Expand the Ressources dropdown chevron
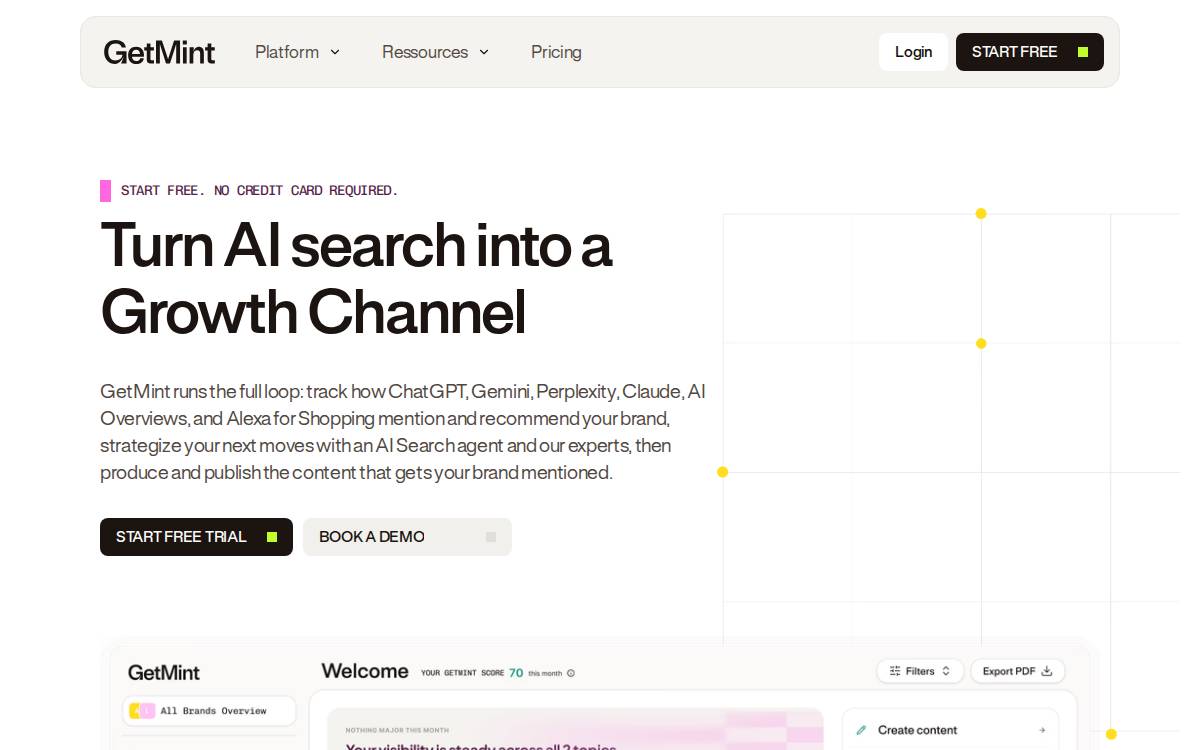 pyautogui.click(x=484, y=52)
